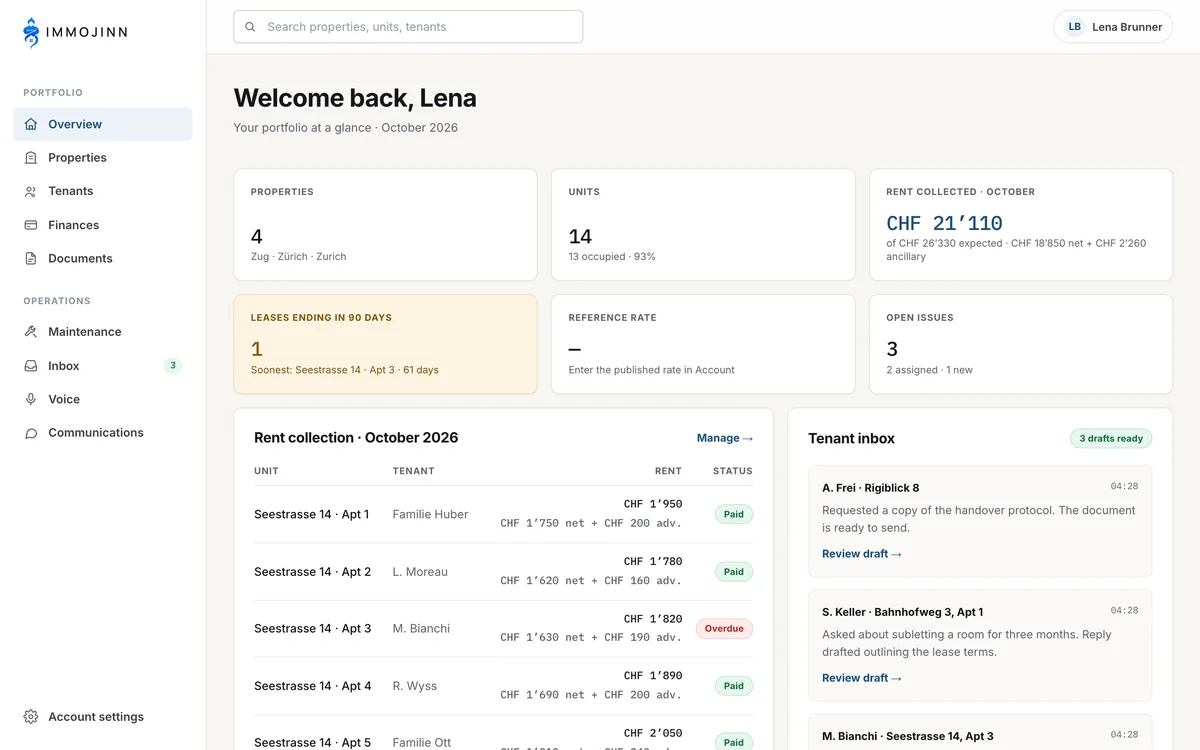Open the Maintenance section
Screen dimensions: 1200x750
(x=102, y=332)
